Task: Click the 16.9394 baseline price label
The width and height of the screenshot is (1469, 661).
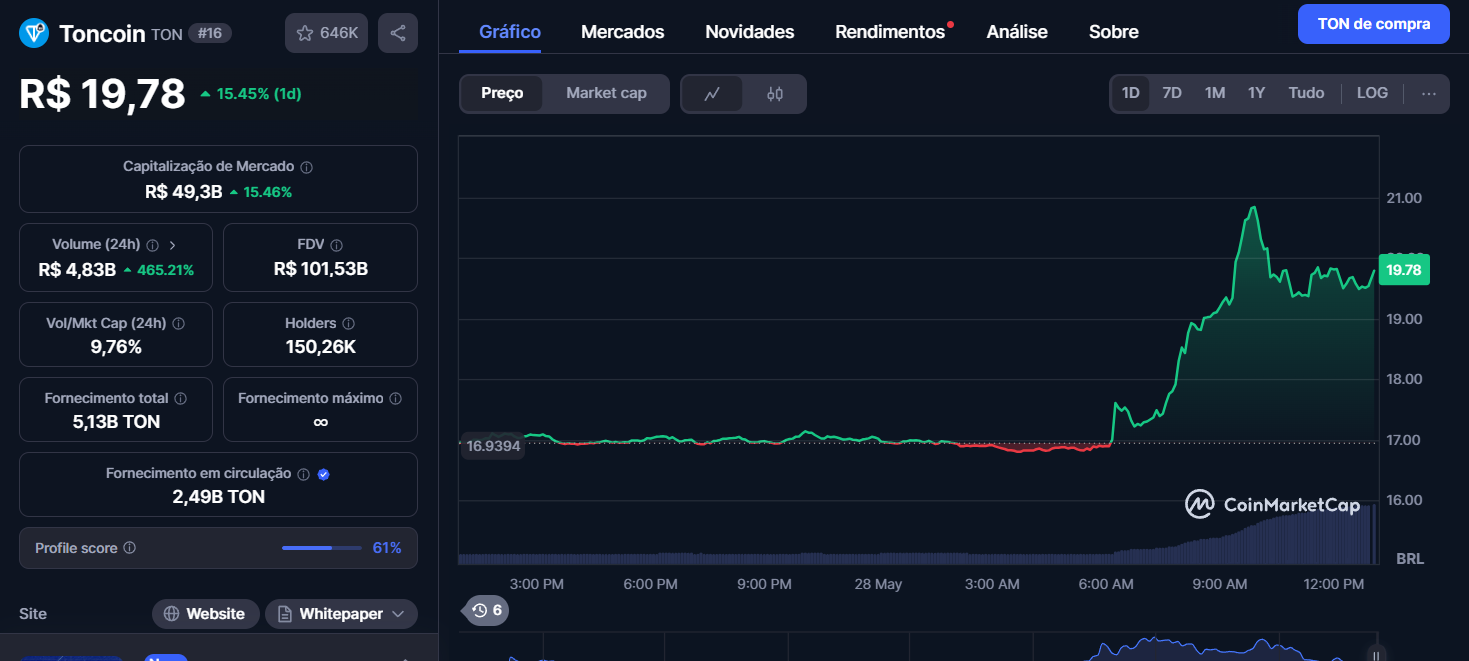Action: [x=493, y=446]
